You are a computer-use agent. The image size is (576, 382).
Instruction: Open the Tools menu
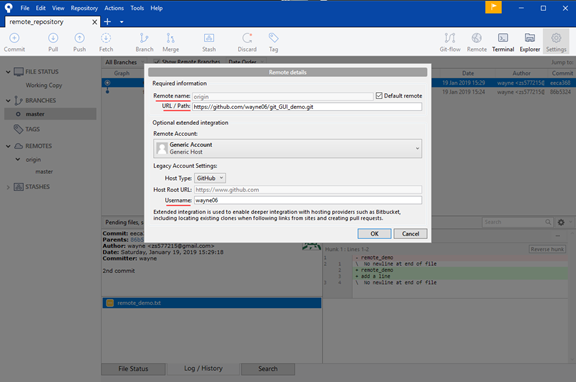pos(137,8)
